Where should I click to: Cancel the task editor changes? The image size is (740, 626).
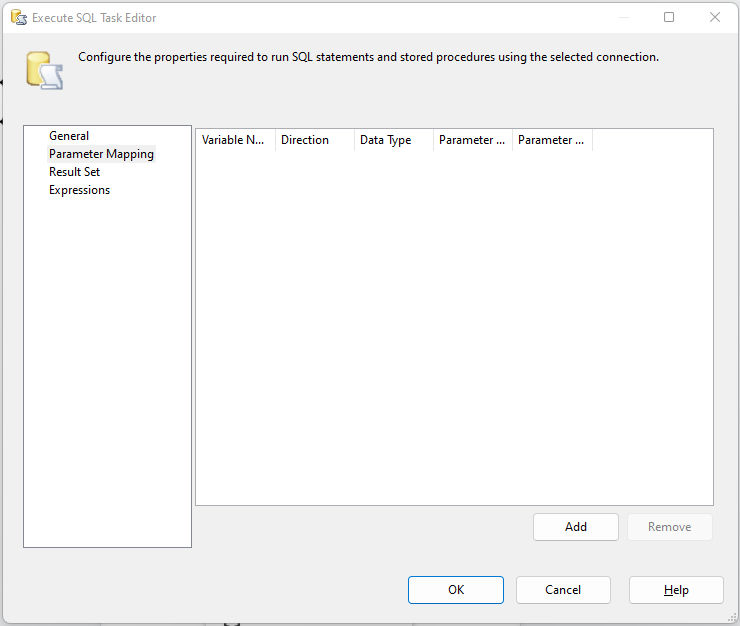(563, 590)
